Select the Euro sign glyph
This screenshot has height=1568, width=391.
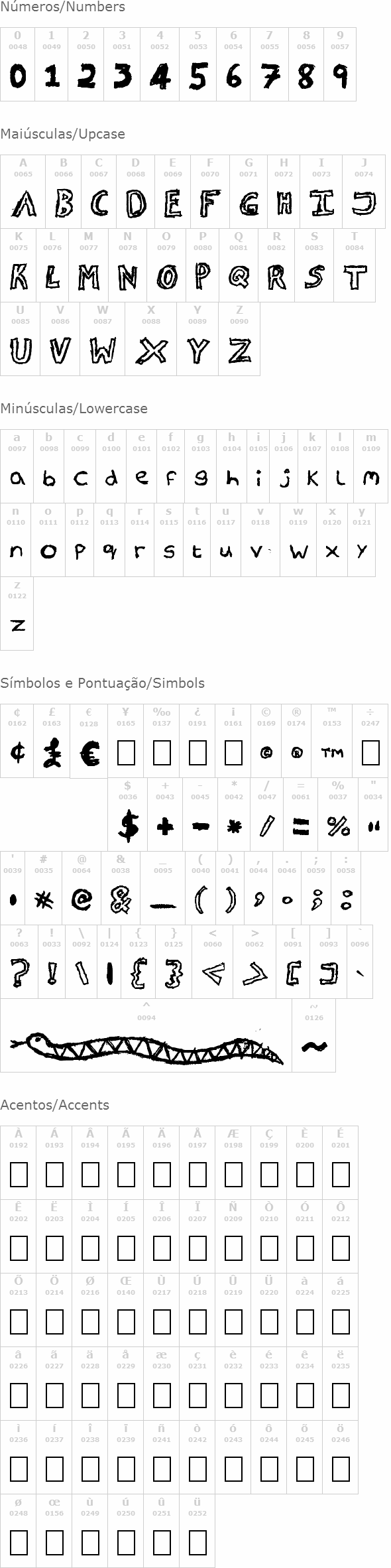89,753
